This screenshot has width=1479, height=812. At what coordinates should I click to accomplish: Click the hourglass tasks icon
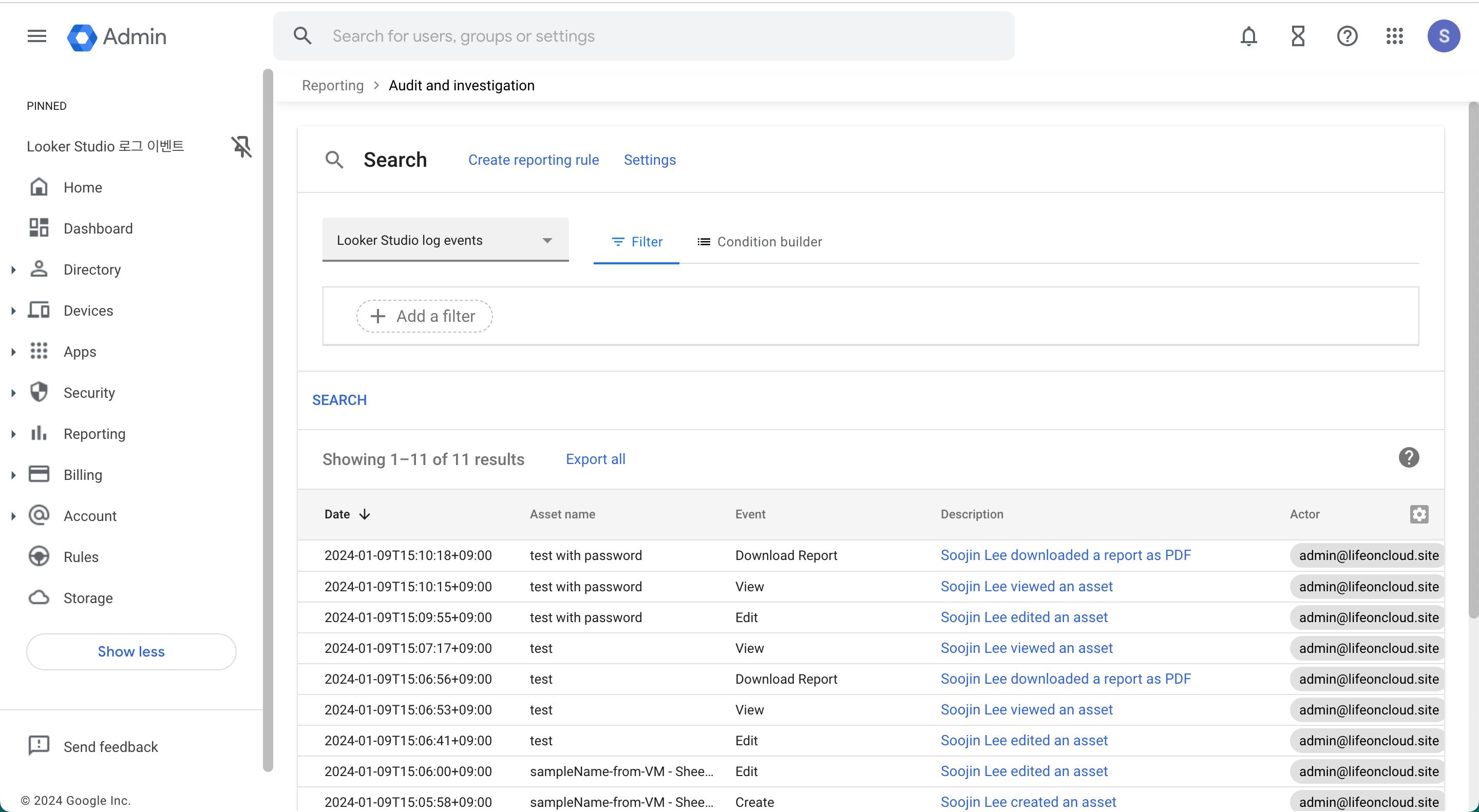[1298, 36]
